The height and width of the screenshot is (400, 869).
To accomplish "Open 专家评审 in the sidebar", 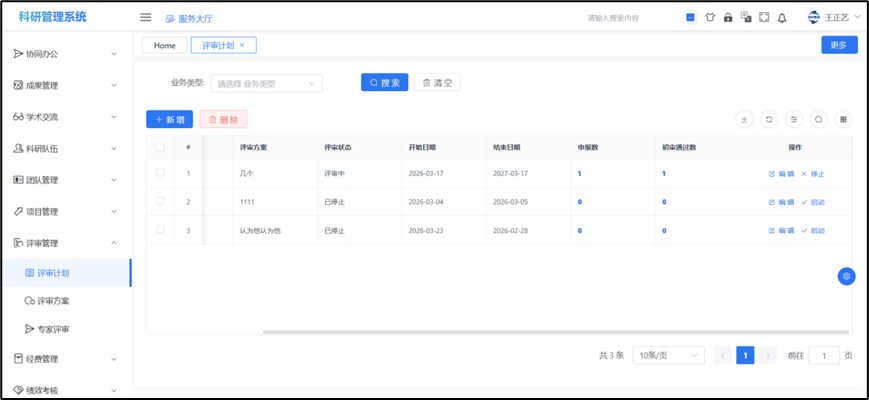I will tap(60, 328).
